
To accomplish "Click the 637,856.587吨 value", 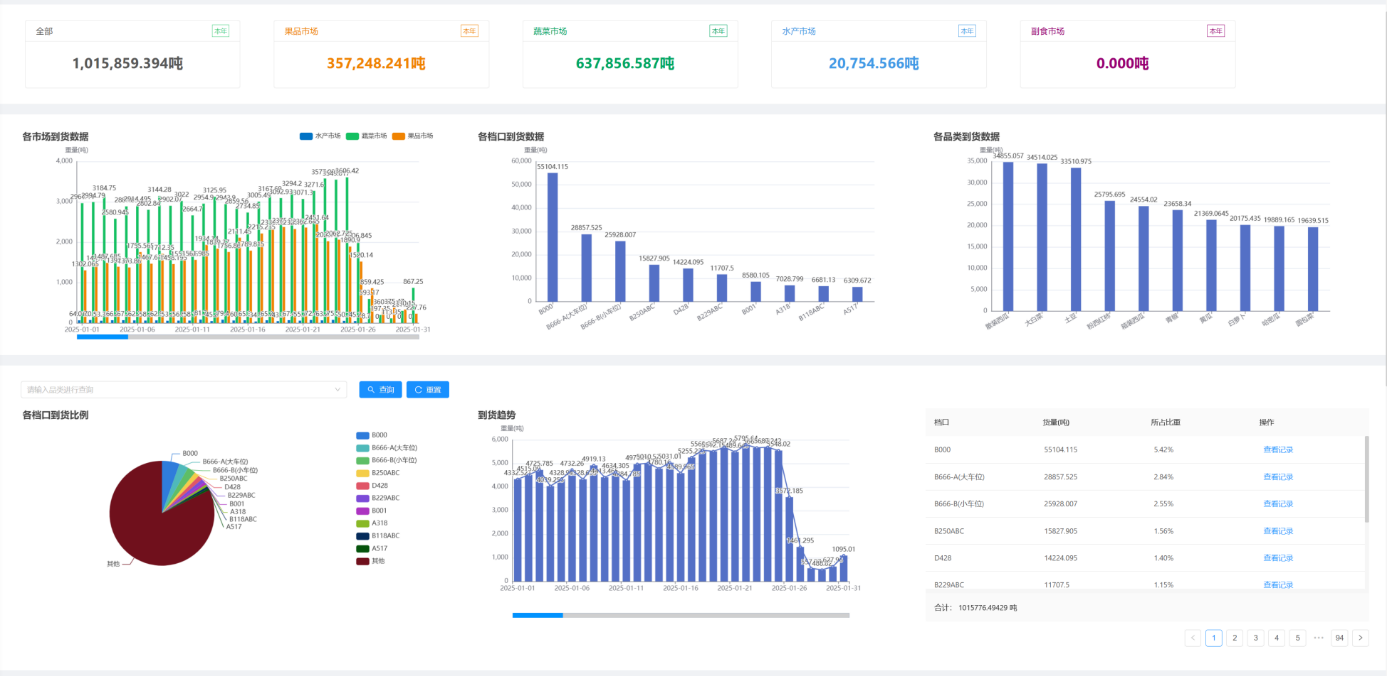I will pyautogui.click(x=624, y=63).
